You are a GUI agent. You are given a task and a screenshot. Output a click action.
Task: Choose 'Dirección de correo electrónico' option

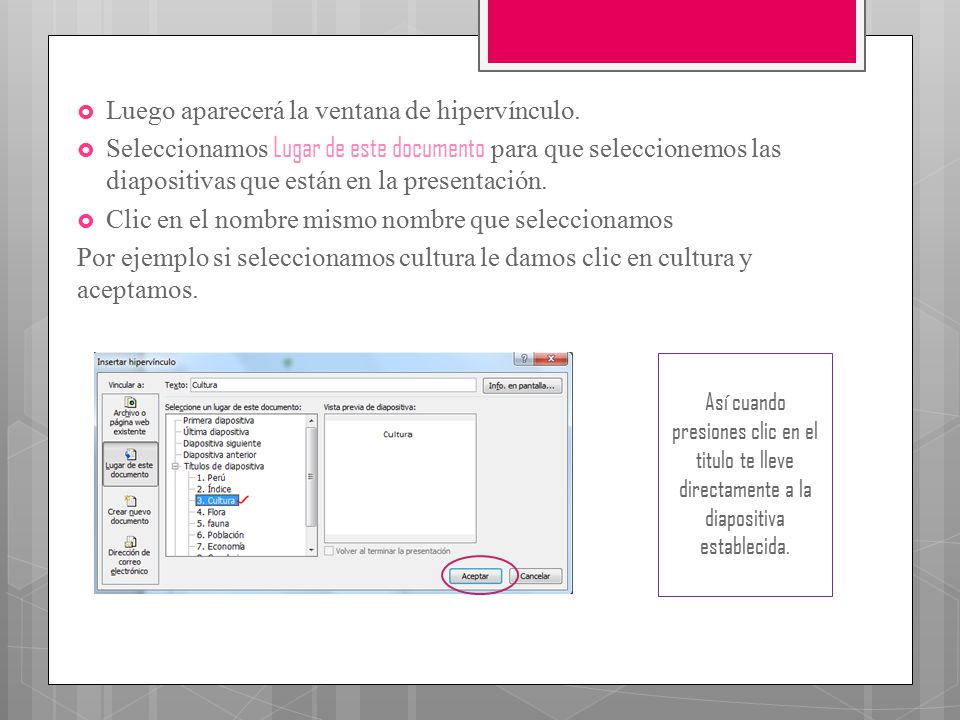(130, 556)
